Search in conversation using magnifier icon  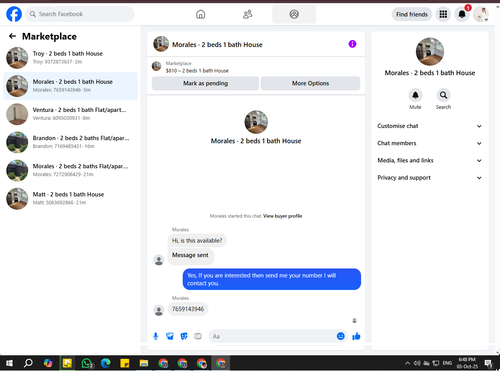coord(443,95)
